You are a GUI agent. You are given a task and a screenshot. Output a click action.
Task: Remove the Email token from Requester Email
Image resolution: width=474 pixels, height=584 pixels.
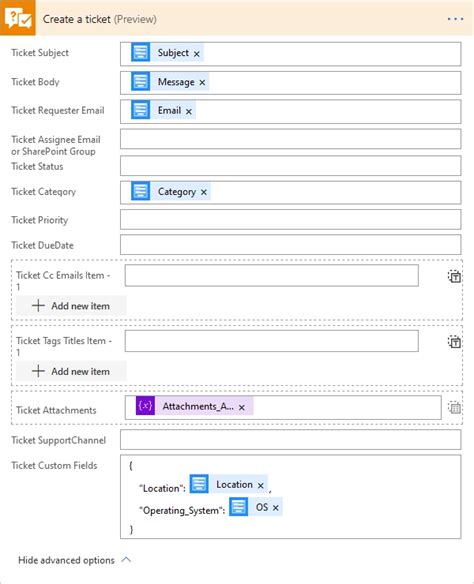(x=189, y=111)
